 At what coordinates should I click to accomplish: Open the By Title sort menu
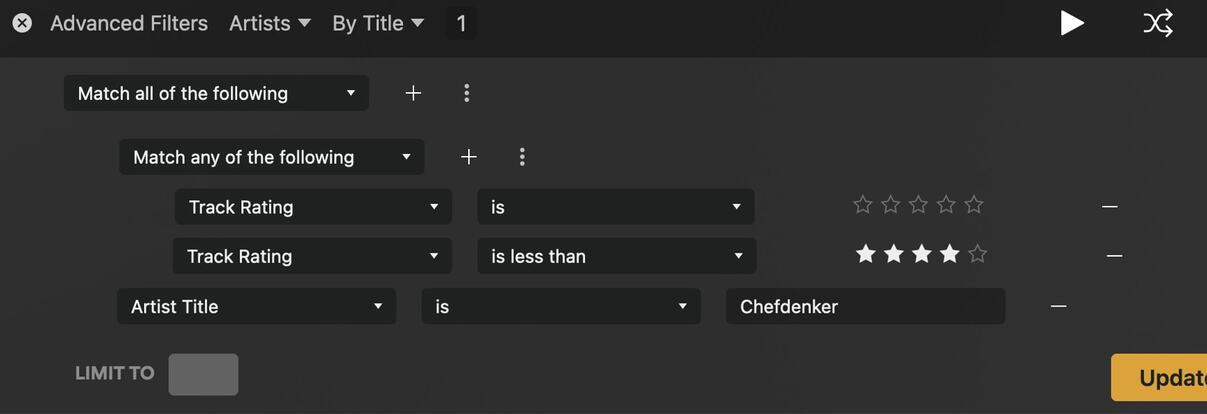(378, 23)
